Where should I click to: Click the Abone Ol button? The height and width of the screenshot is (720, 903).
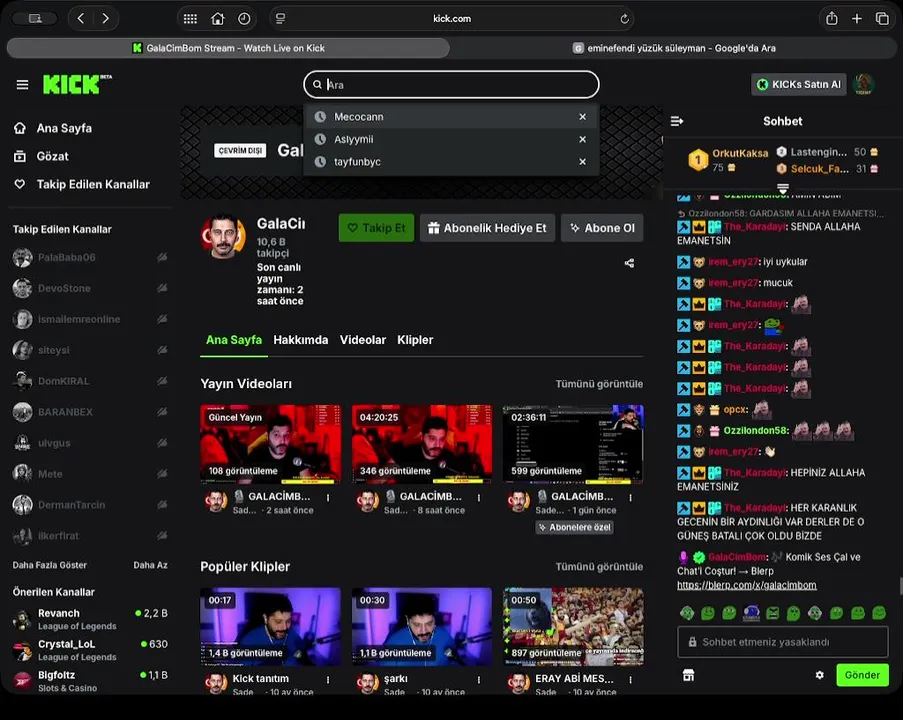click(602, 228)
